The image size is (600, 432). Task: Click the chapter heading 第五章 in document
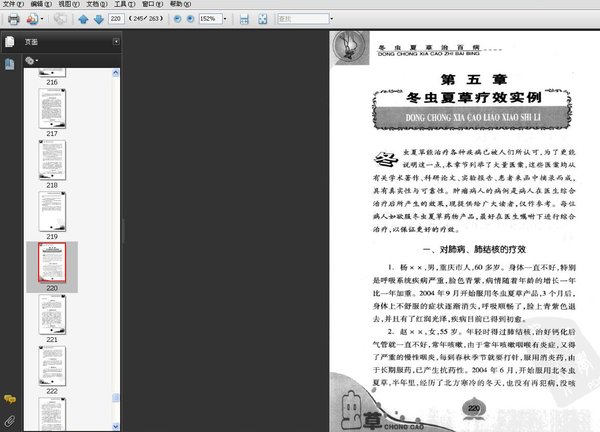(474, 79)
